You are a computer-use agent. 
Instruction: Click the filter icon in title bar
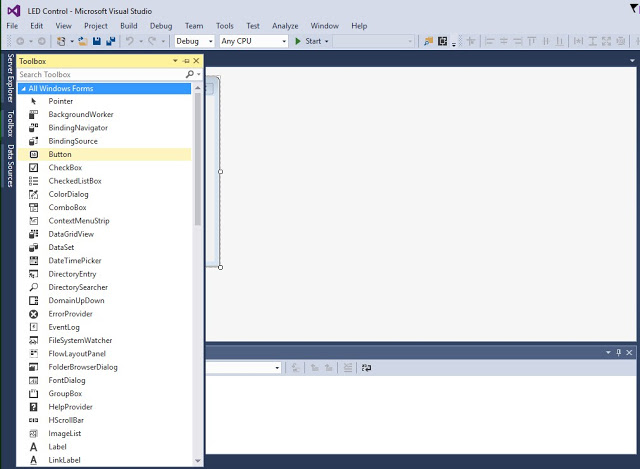tap(634, 8)
